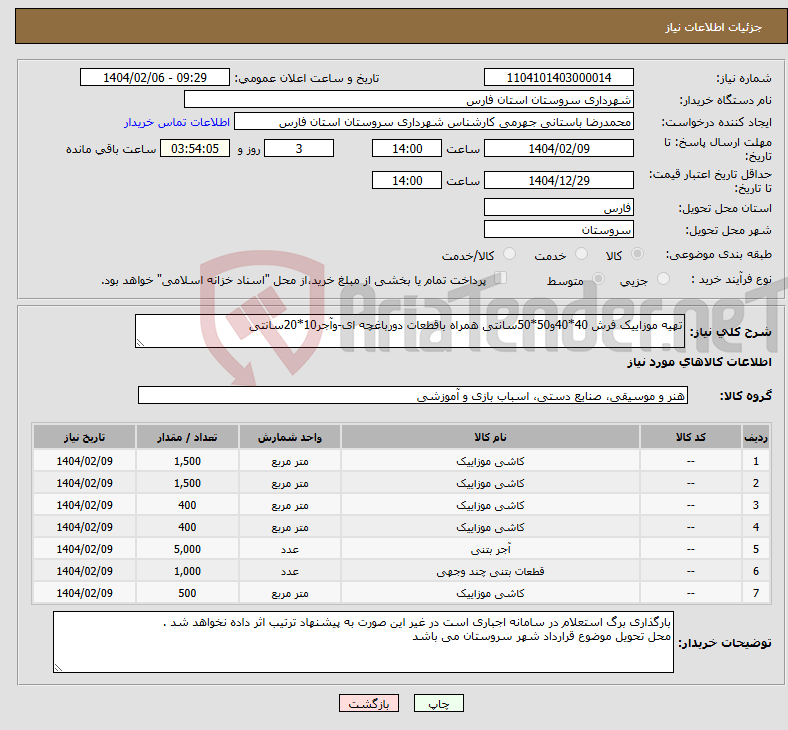Click the تاریخ نیاز column header
The image size is (788, 730).
(84, 437)
